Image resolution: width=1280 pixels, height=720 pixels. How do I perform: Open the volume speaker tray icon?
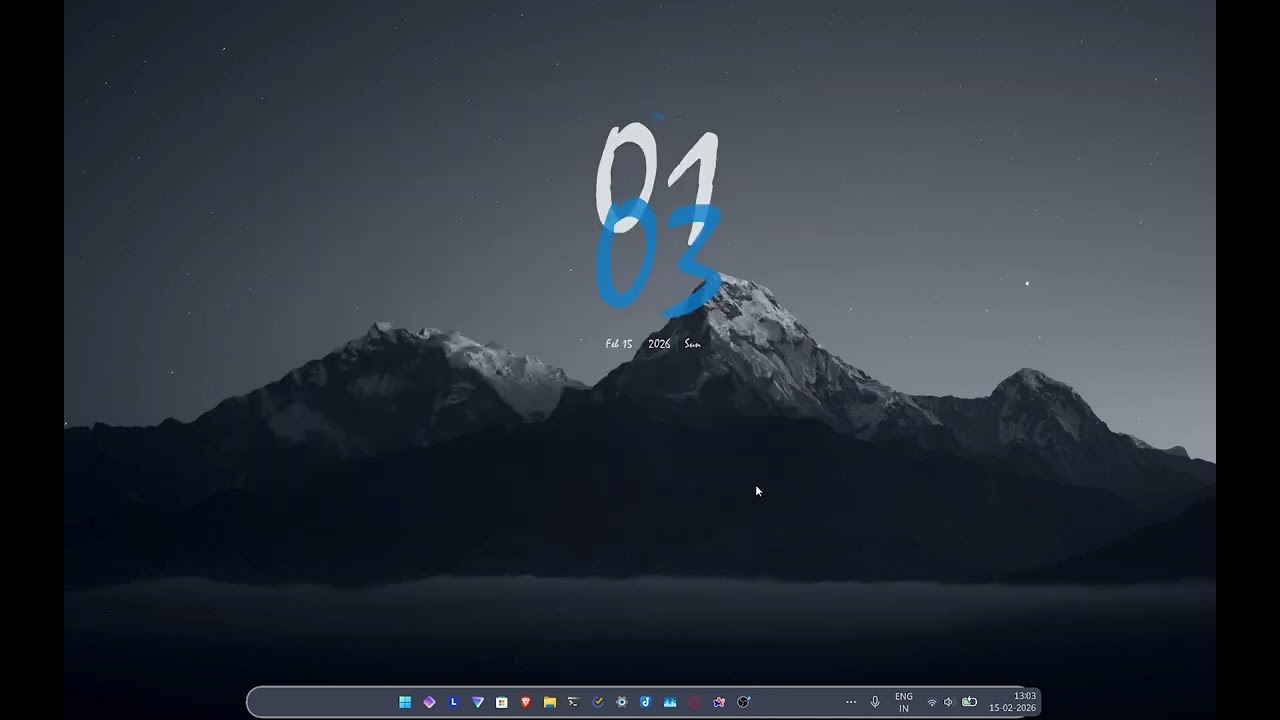click(x=948, y=702)
